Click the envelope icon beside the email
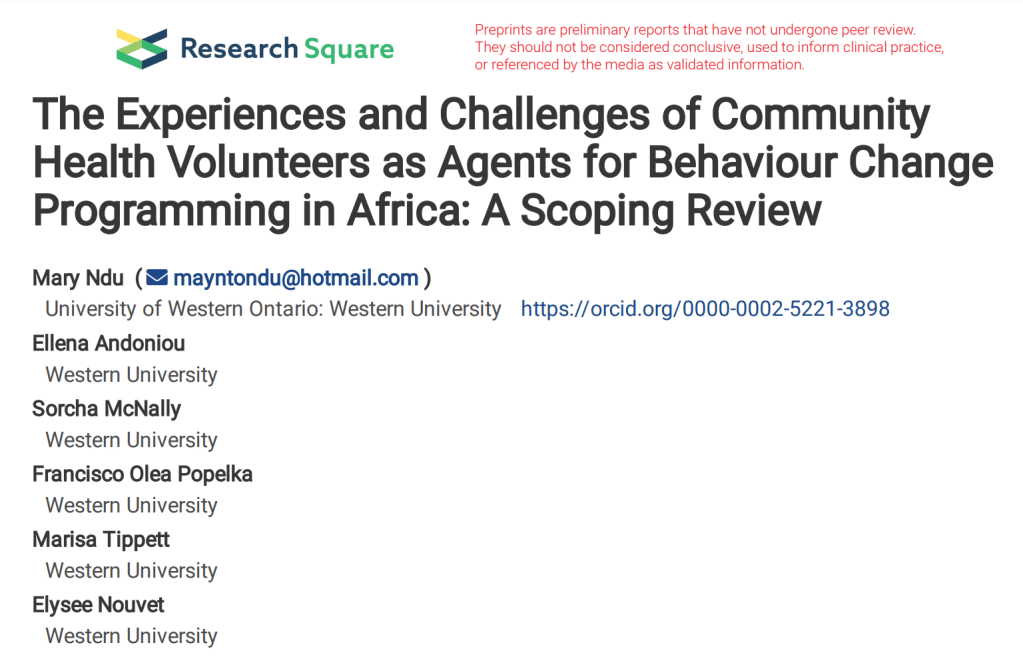1023x665 pixels. tap(157, 278)
